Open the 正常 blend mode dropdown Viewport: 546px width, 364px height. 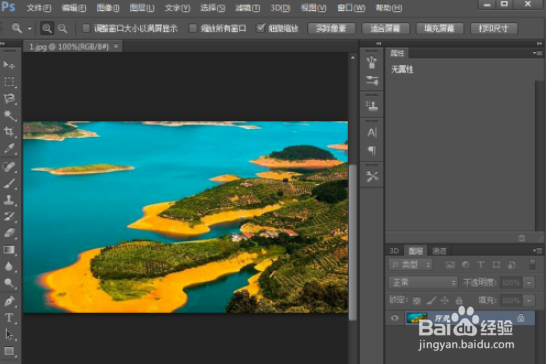(423, 282)
